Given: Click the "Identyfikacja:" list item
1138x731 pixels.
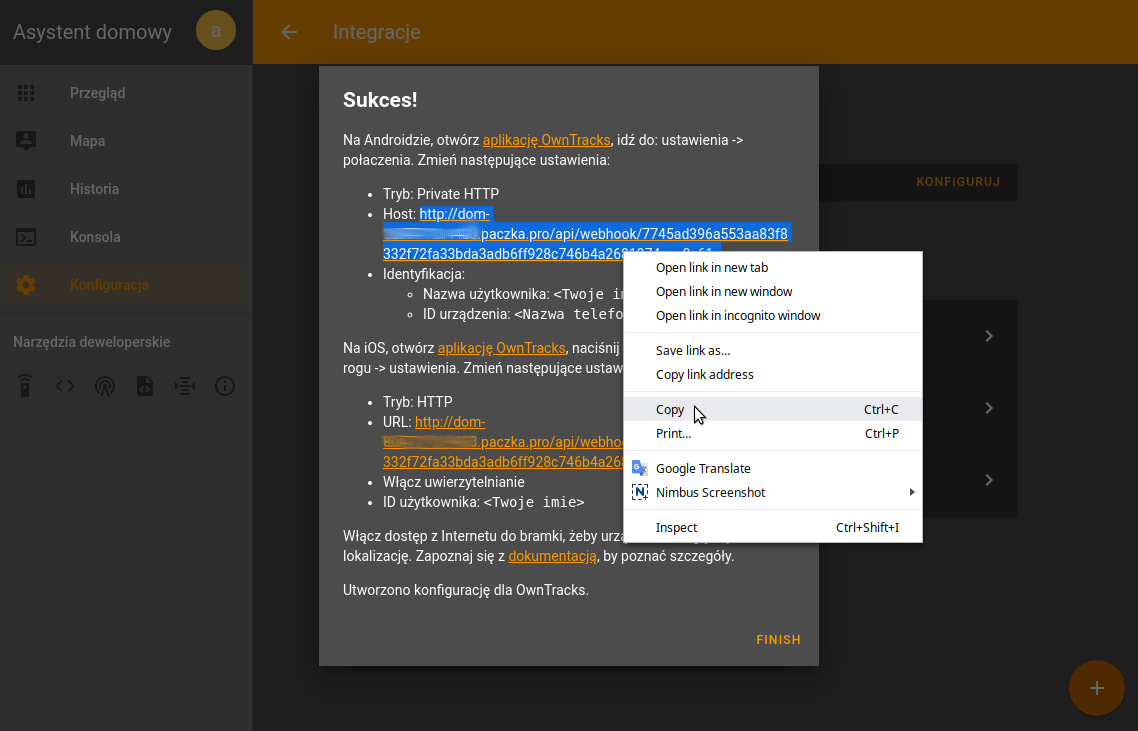Looking at the screenshot, I should 424,274.
